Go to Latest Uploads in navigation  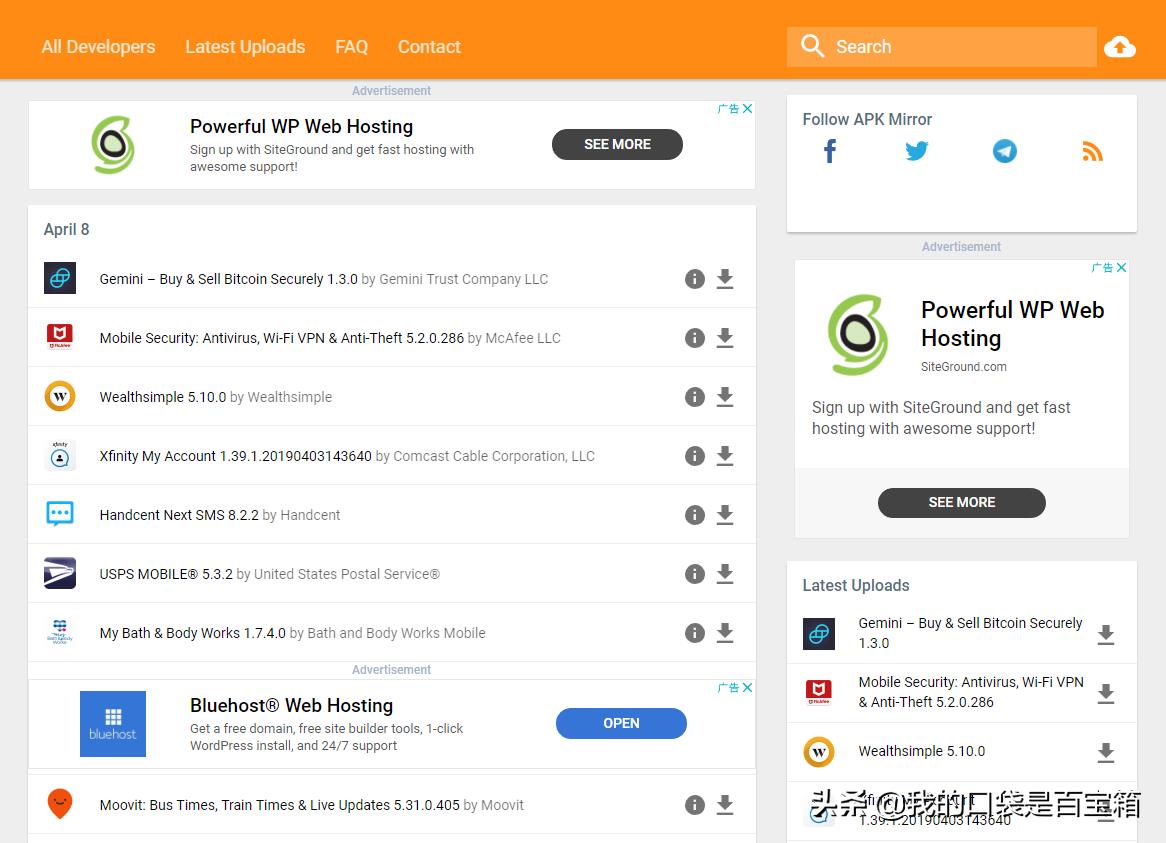coord(245,47)
